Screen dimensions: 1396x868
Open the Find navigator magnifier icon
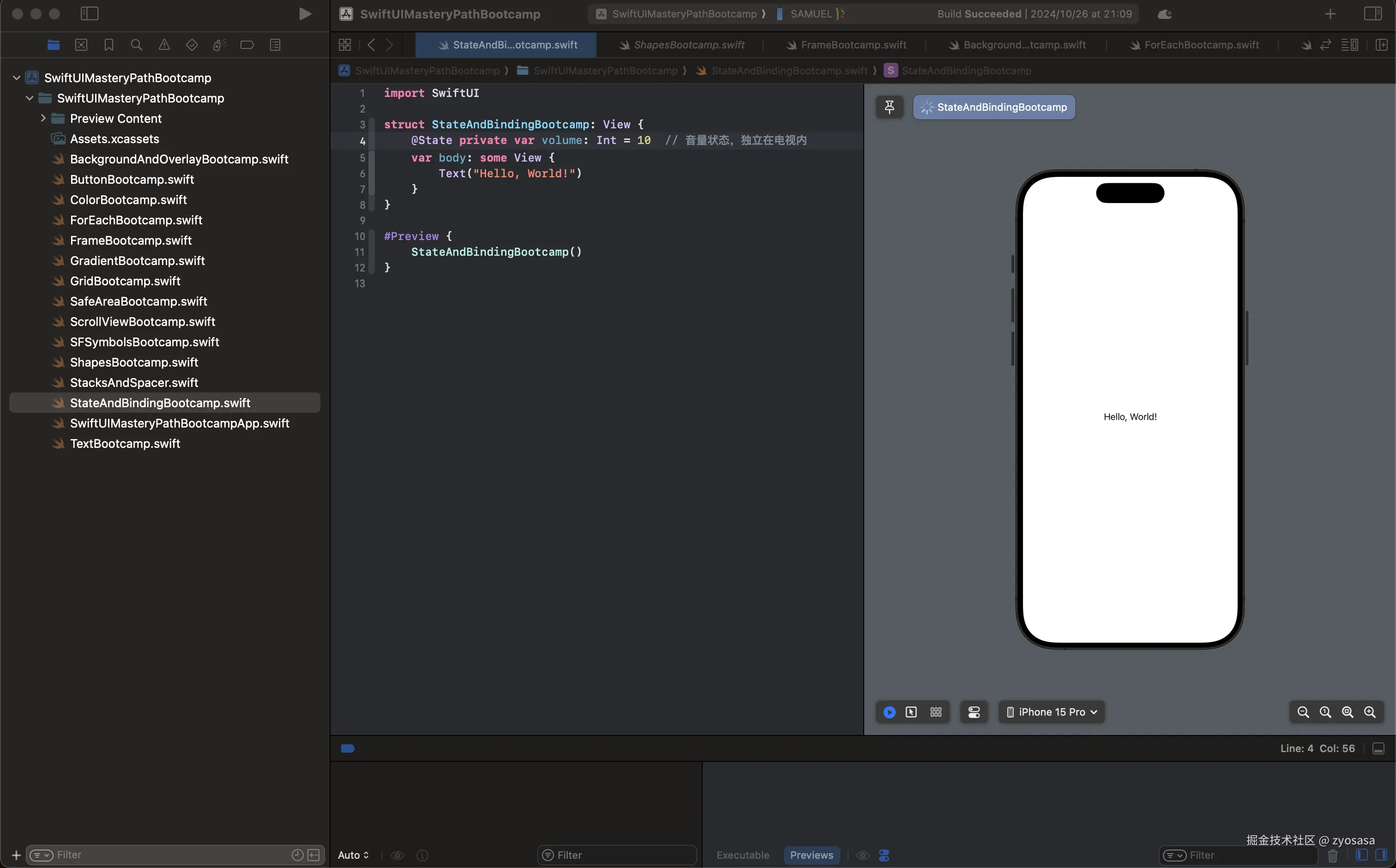(136, 45)
